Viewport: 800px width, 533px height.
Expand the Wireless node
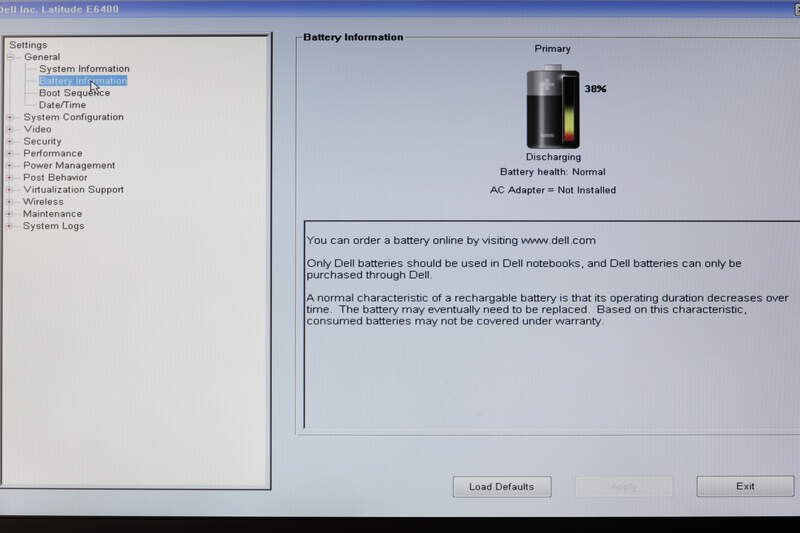pos(10,202)
